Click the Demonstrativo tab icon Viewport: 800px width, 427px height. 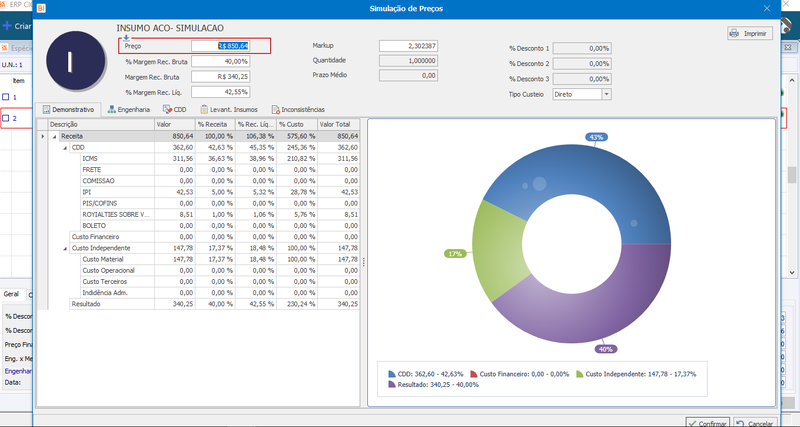[46, 110]
